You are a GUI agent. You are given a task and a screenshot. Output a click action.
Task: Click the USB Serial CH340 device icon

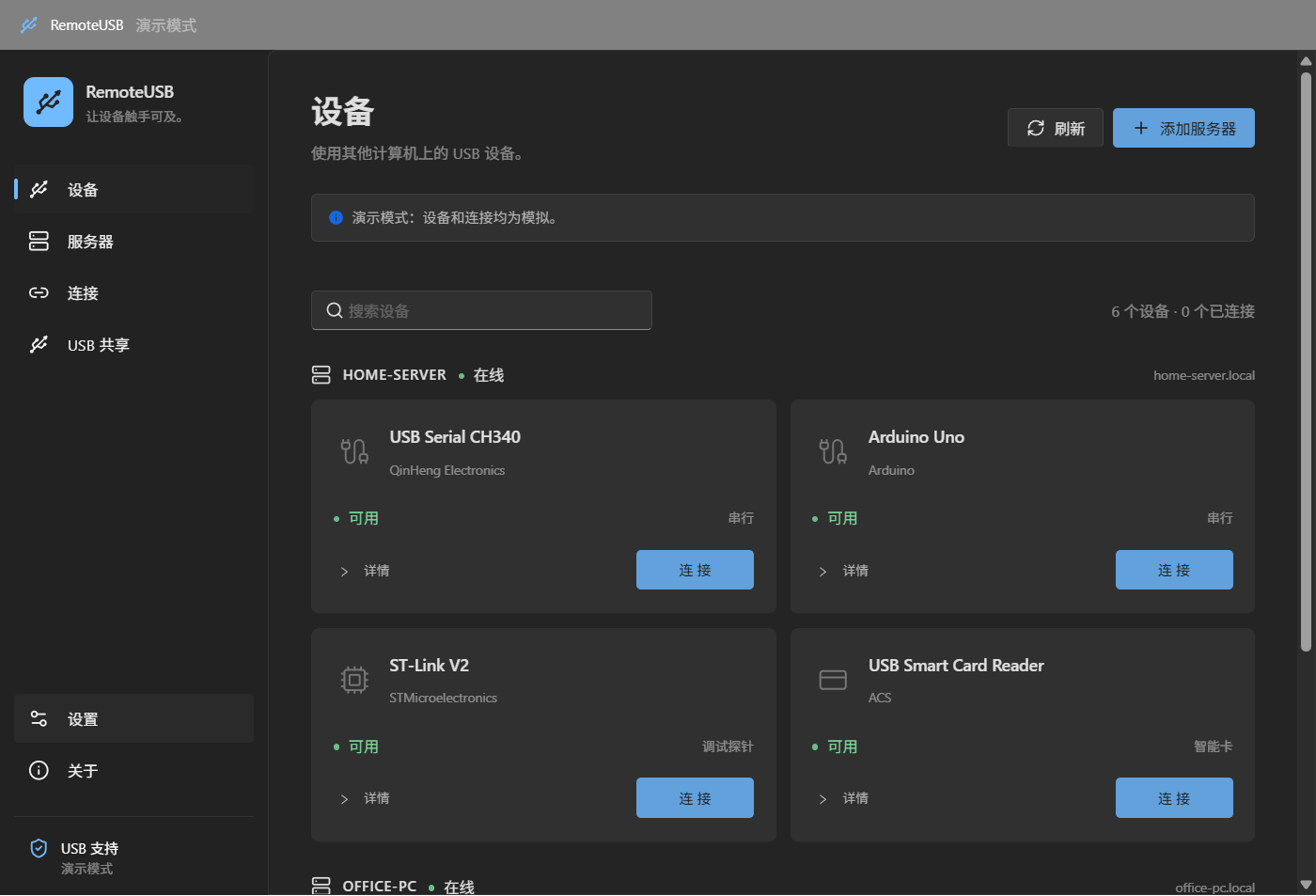click(x=354, y=451)
